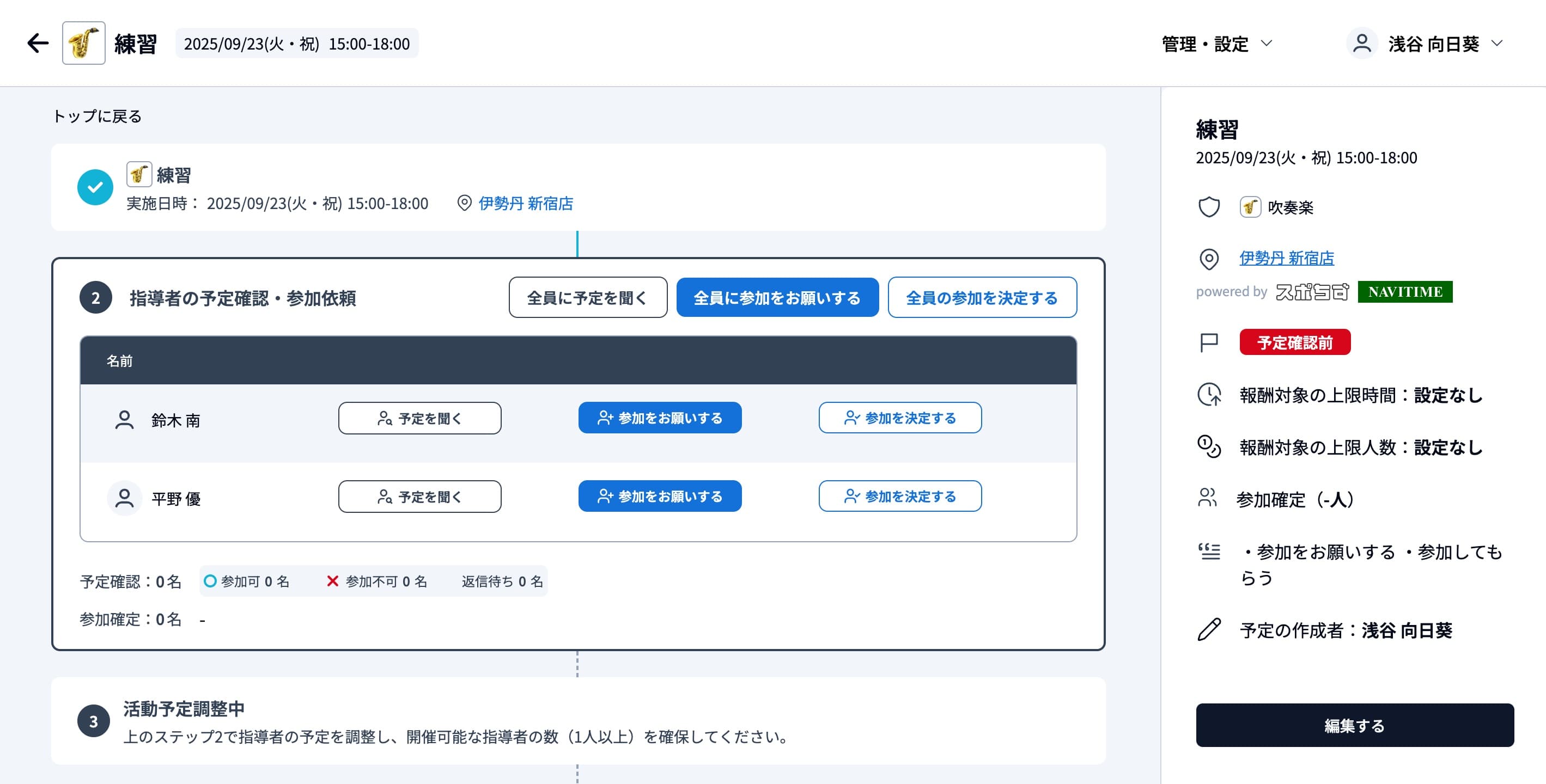This screenshot has height=784, width=1546.
Task: Click the back arrow icon
Action: (37, 43)
